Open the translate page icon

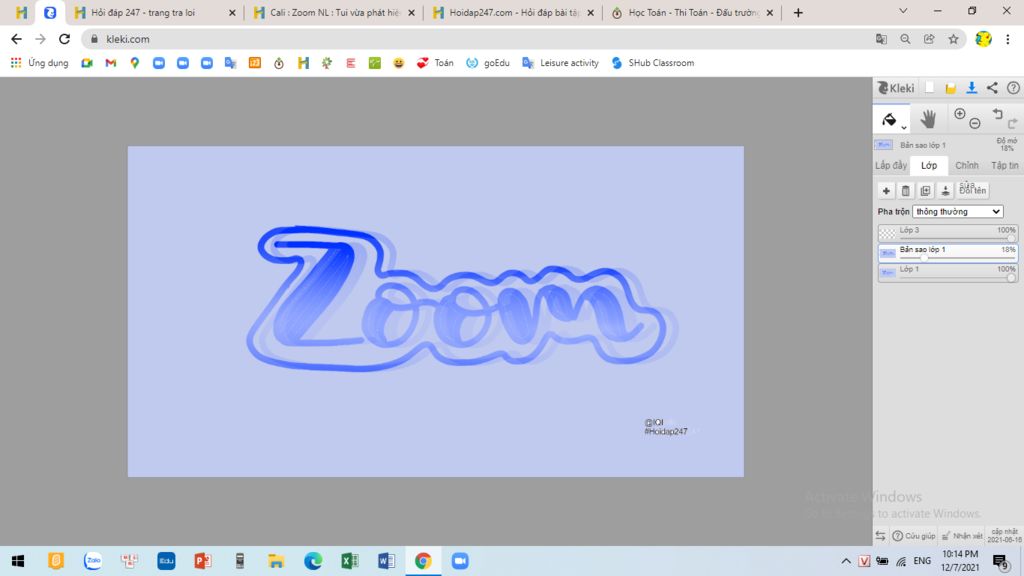tap(881, 39)
